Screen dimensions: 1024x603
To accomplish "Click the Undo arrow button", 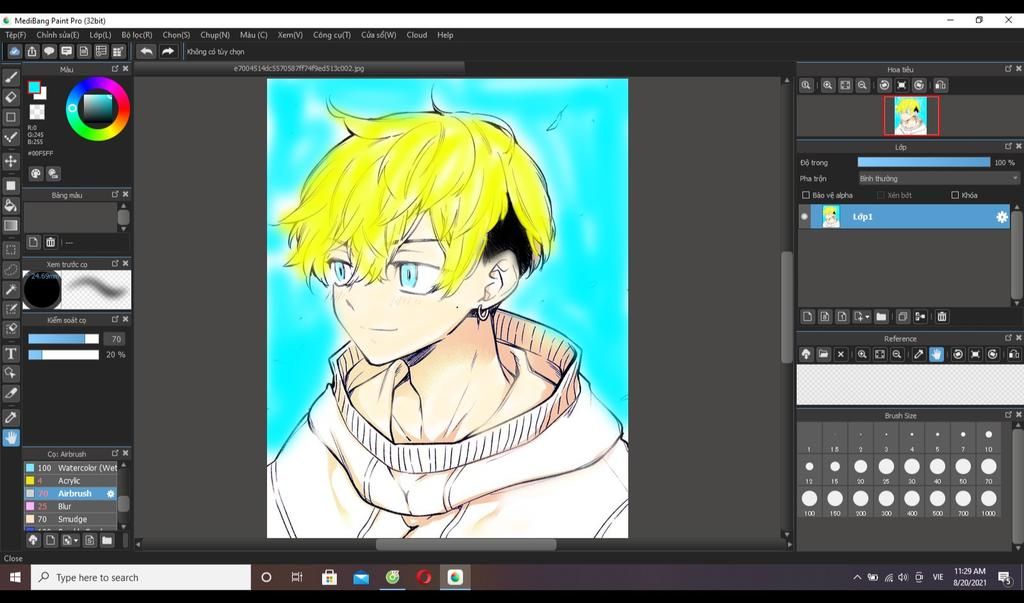I will (x=146, y=52).
